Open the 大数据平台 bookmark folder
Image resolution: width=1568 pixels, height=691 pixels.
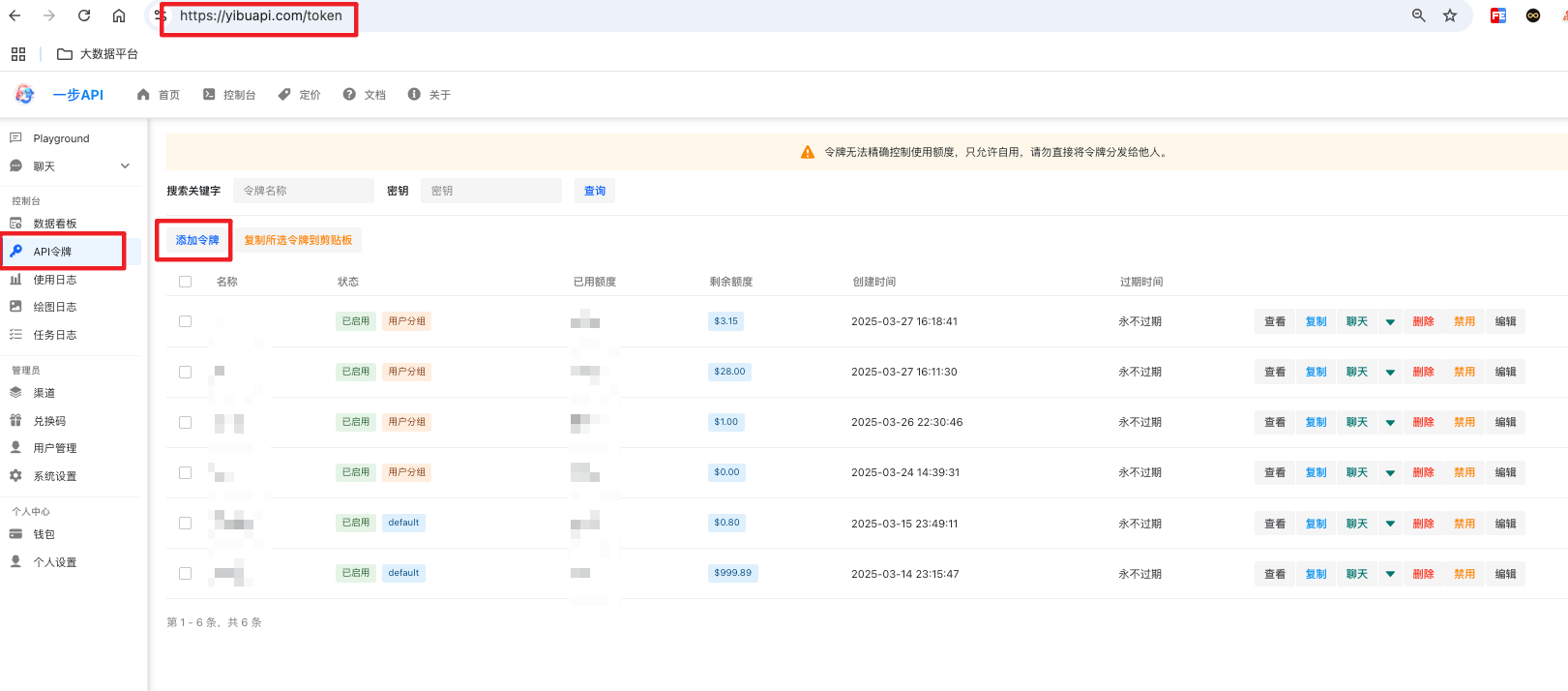point(98,54)
